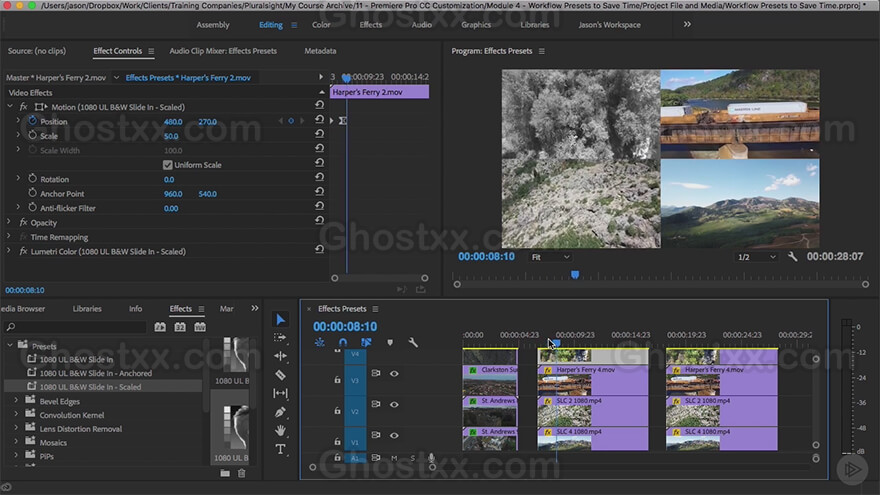The height and width of the screenshot is (495, 880).
Task: Click Export Frame icon in Effect Controls
Action: pos(420,290)
